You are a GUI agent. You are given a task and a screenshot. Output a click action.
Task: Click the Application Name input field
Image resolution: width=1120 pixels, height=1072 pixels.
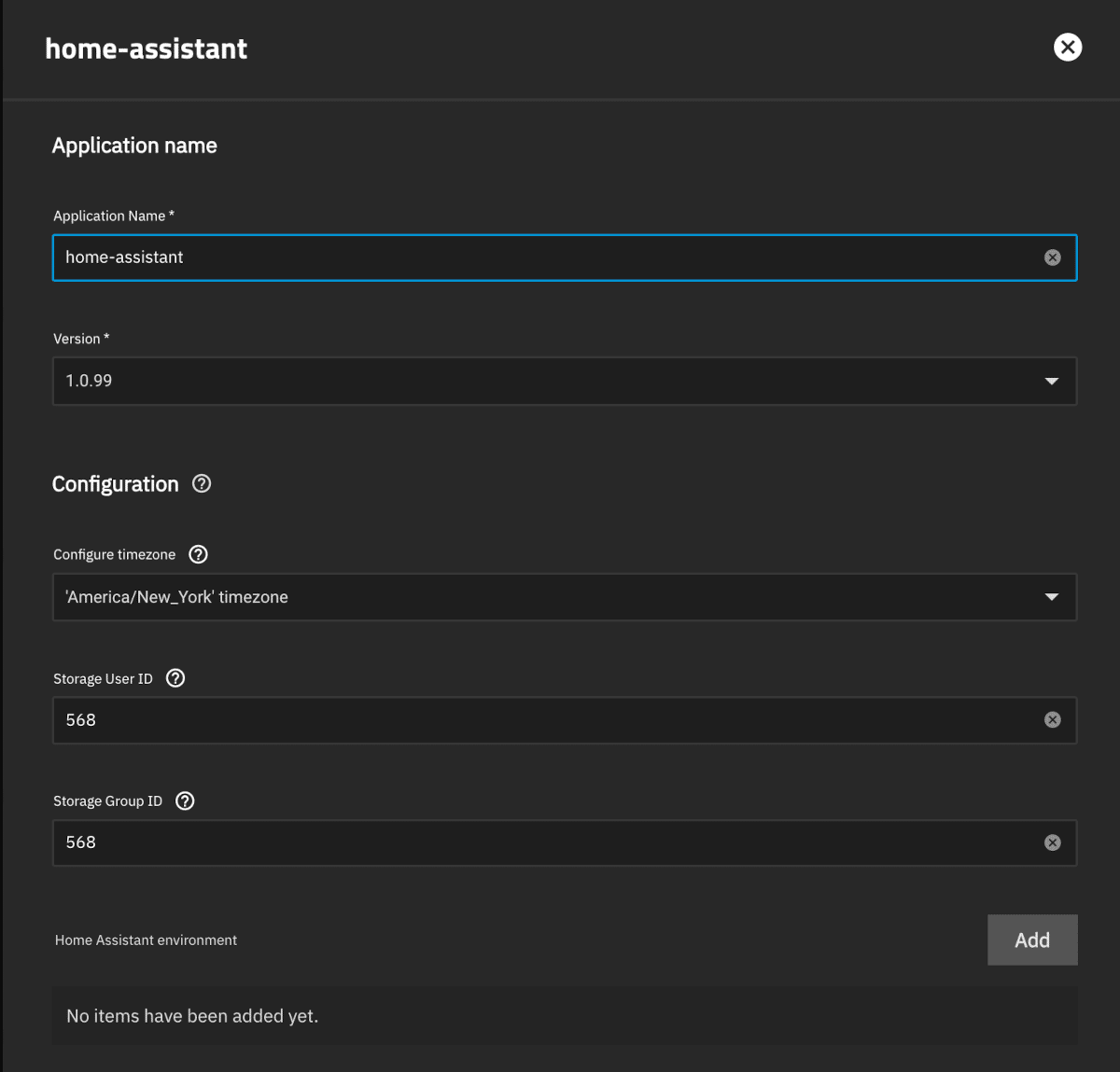tap(565, 258)
